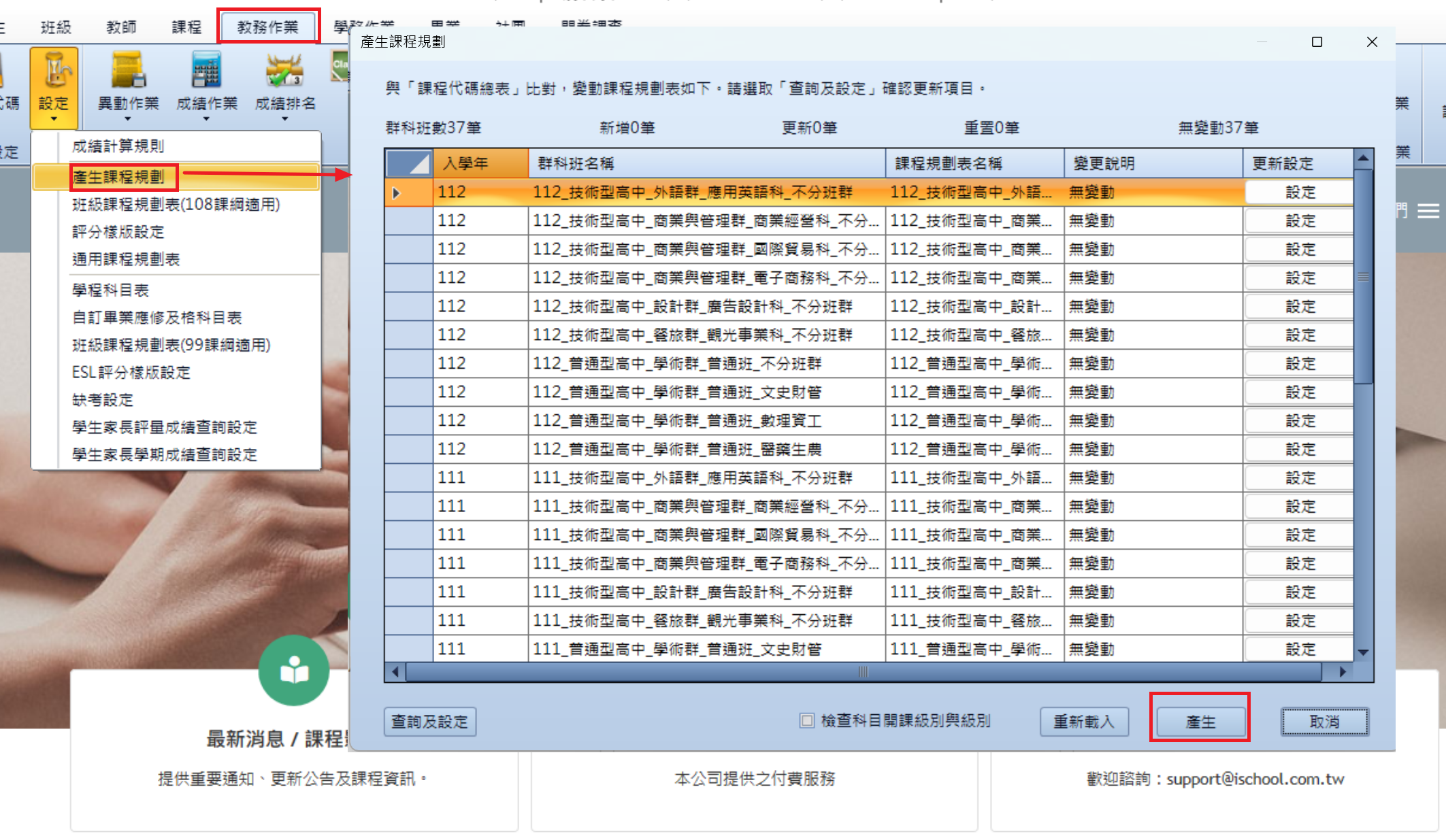Switch to the 課程 ribbon tab
The width and height of the screenshot is (1446, 840).
pyautogui.click(x=186, y=27)
